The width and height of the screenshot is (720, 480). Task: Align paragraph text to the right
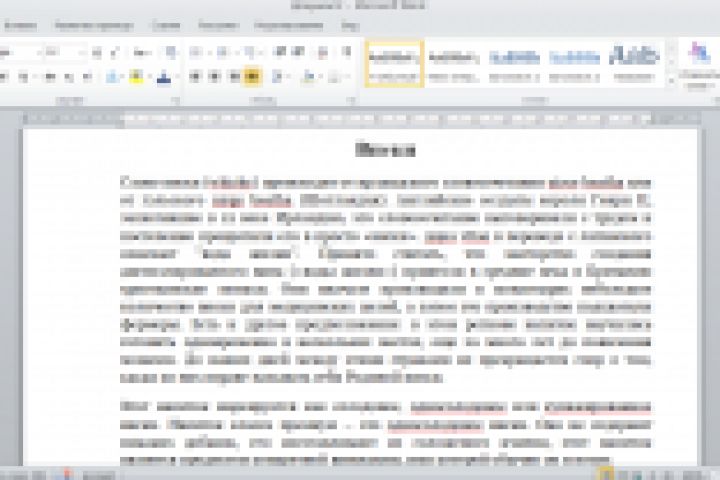tap(234, 77)
